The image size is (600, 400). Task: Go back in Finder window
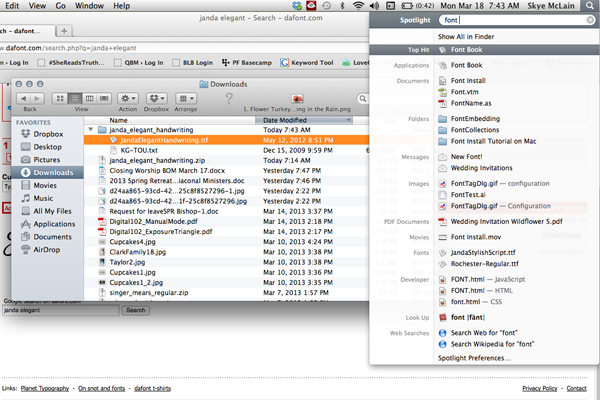point(23,98)
